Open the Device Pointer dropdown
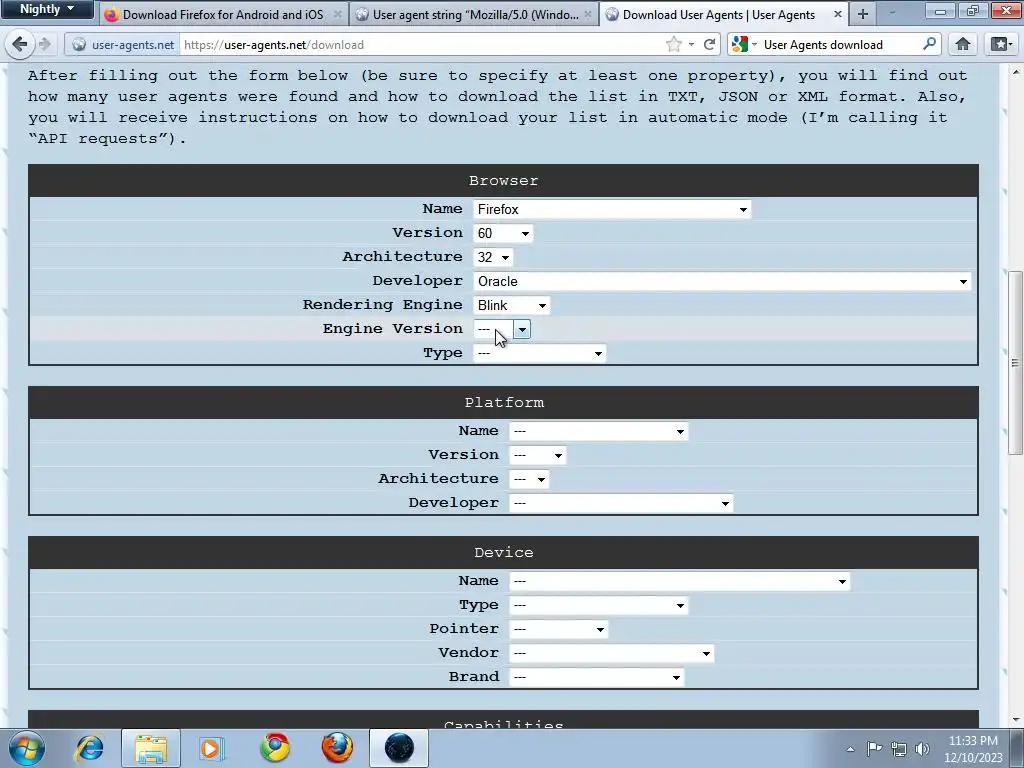1024x768 pixels. pos(558,630)
